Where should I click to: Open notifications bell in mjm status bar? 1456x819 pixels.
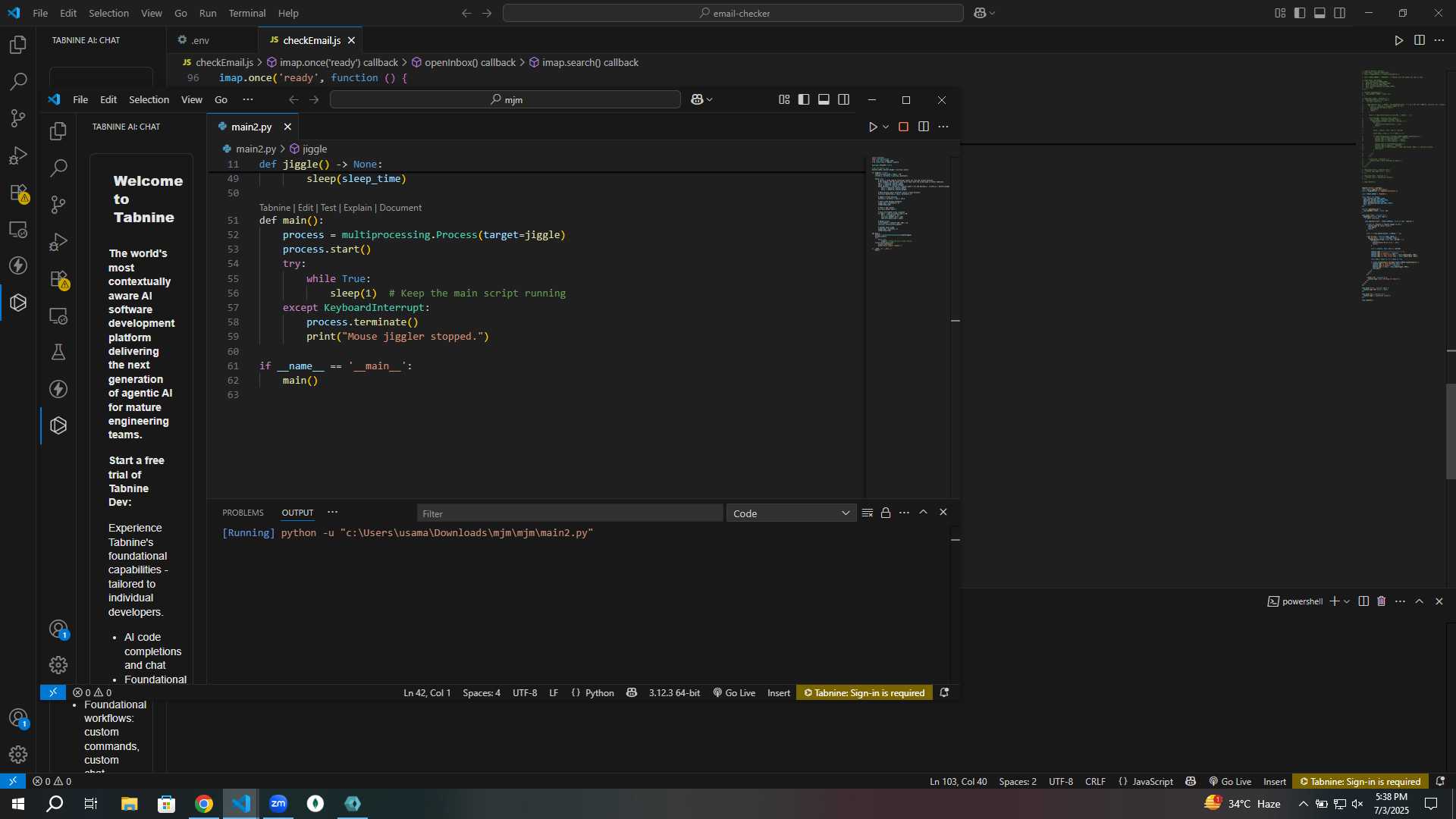[x=944, y=693]
